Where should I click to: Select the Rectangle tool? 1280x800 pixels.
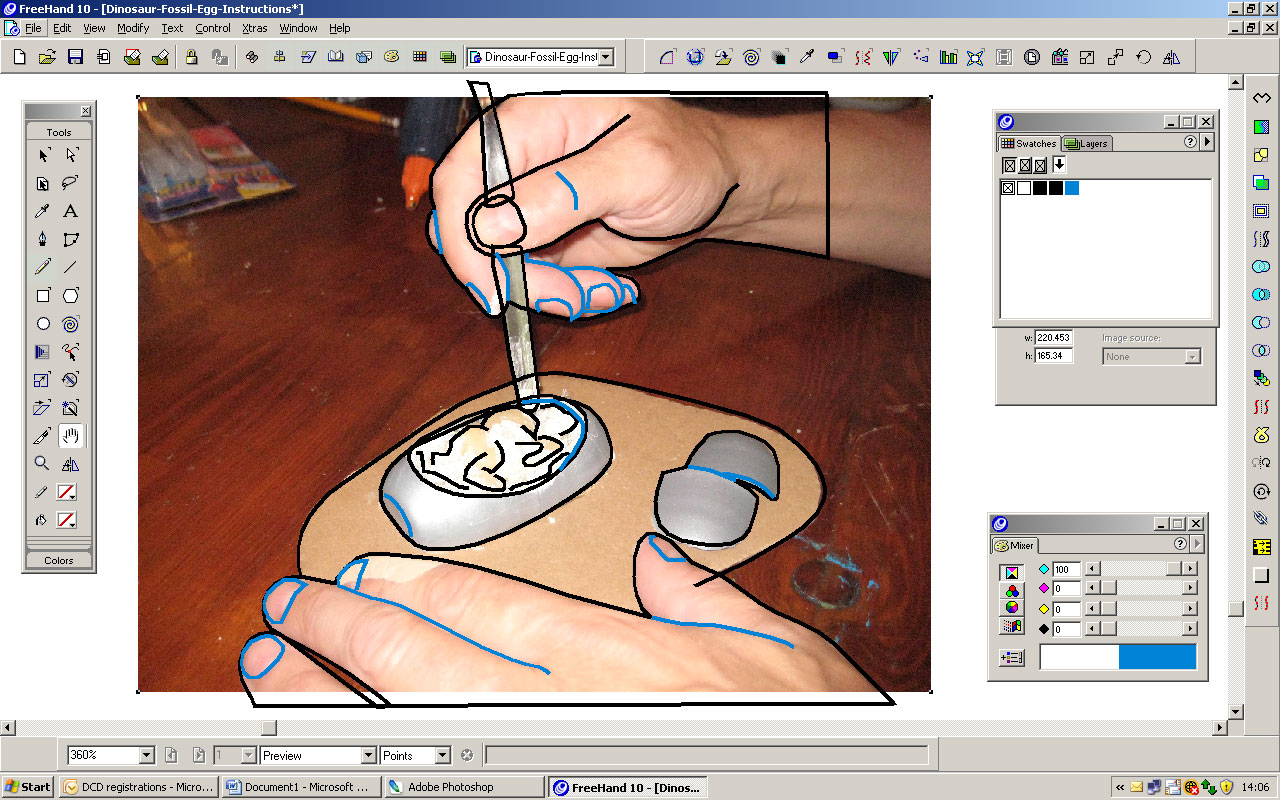point(43,295)
